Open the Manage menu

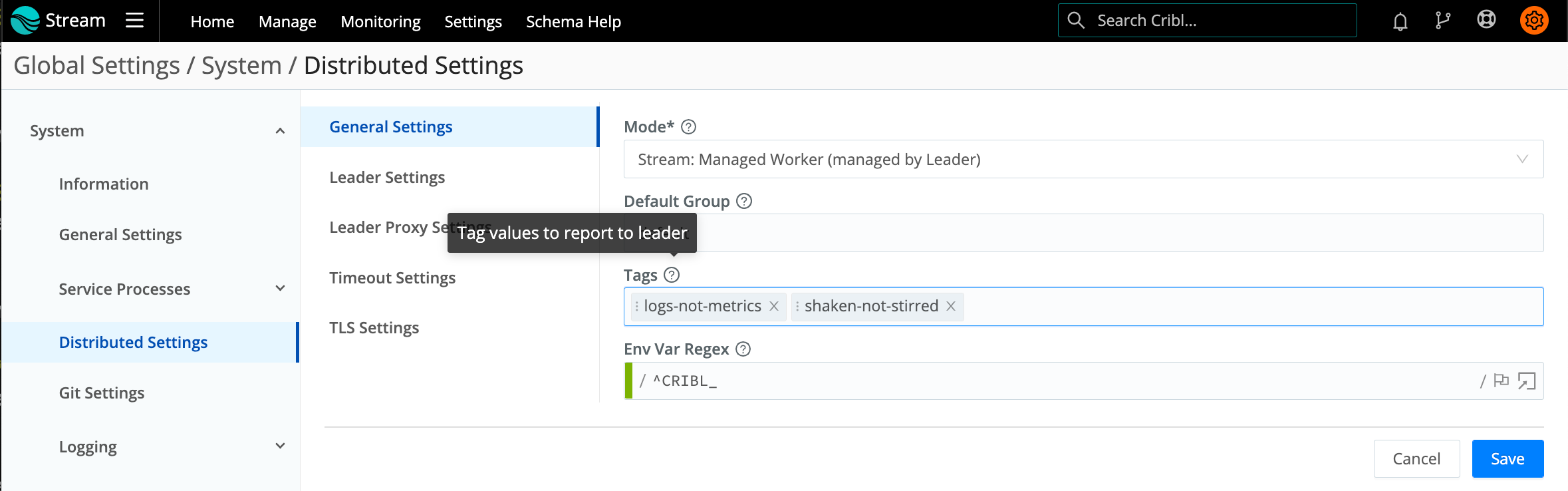click(x=287, y=21)
